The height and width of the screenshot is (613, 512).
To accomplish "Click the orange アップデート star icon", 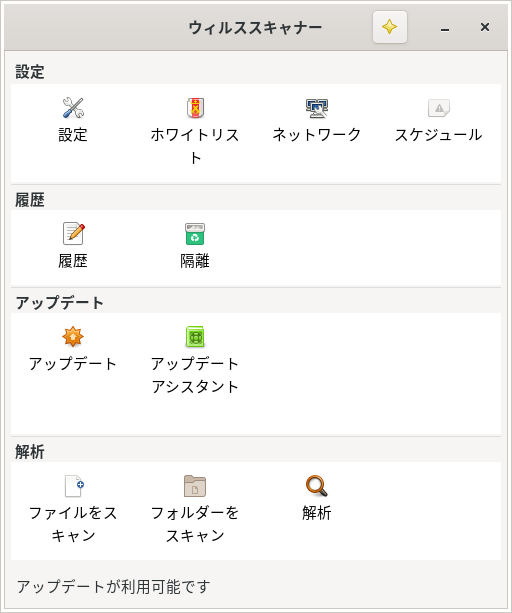I will (73, 337).
